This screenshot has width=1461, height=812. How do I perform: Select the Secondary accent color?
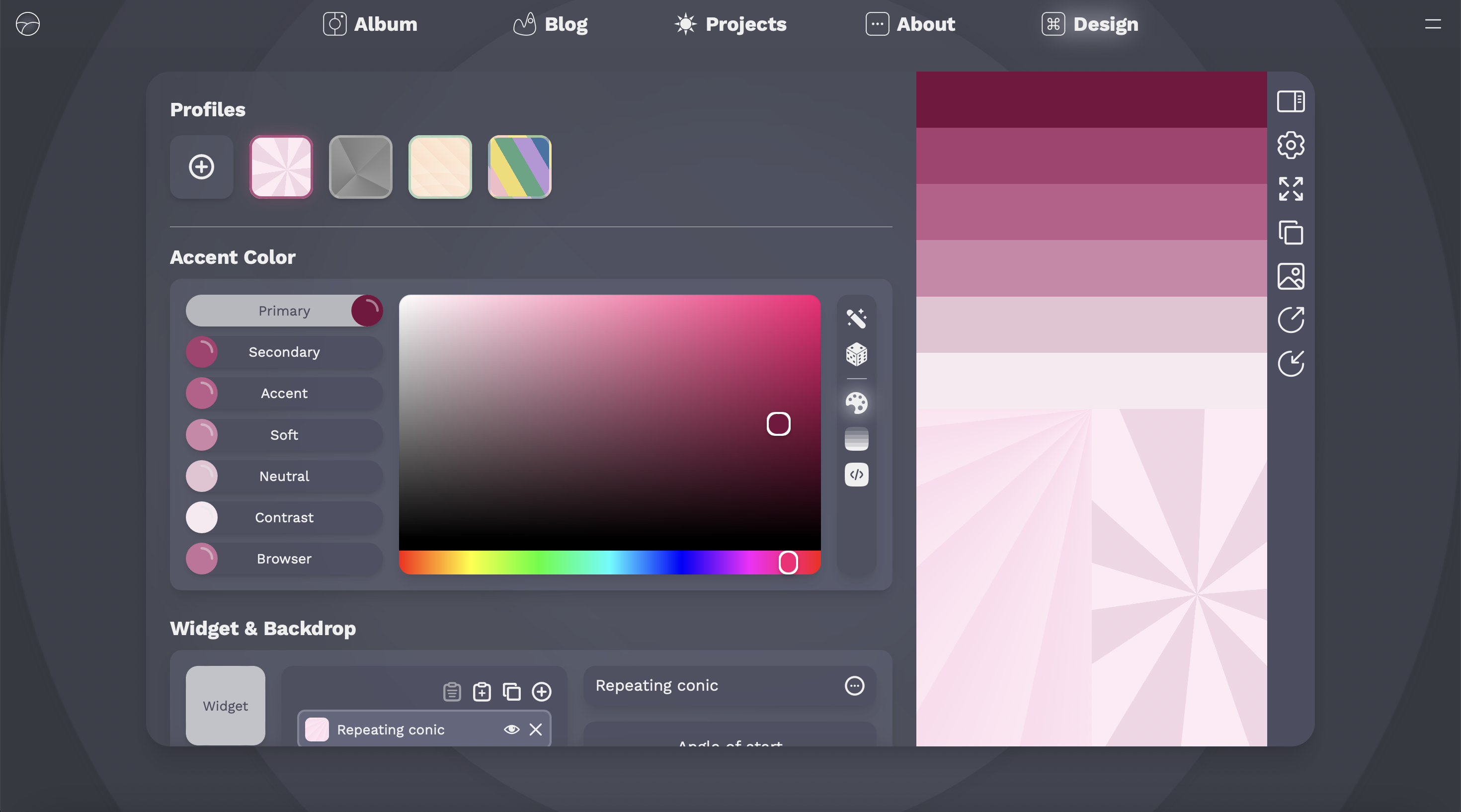[x=284, y=351]
